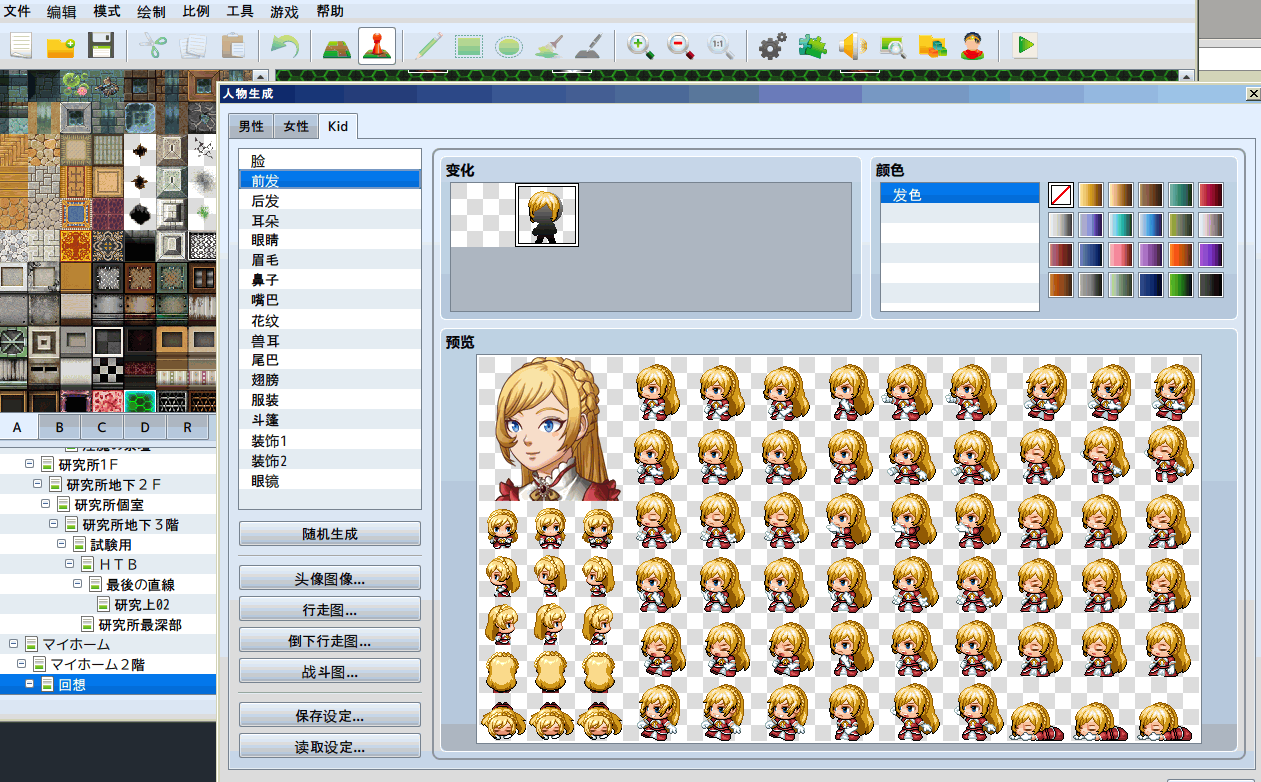Click the Zoom In magnifier icon

(x=641, y=46)
